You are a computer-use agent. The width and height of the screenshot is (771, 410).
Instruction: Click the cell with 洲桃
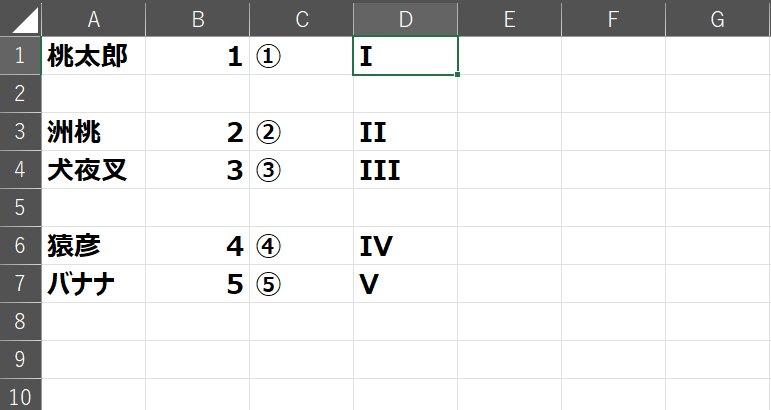click(93, 132)
